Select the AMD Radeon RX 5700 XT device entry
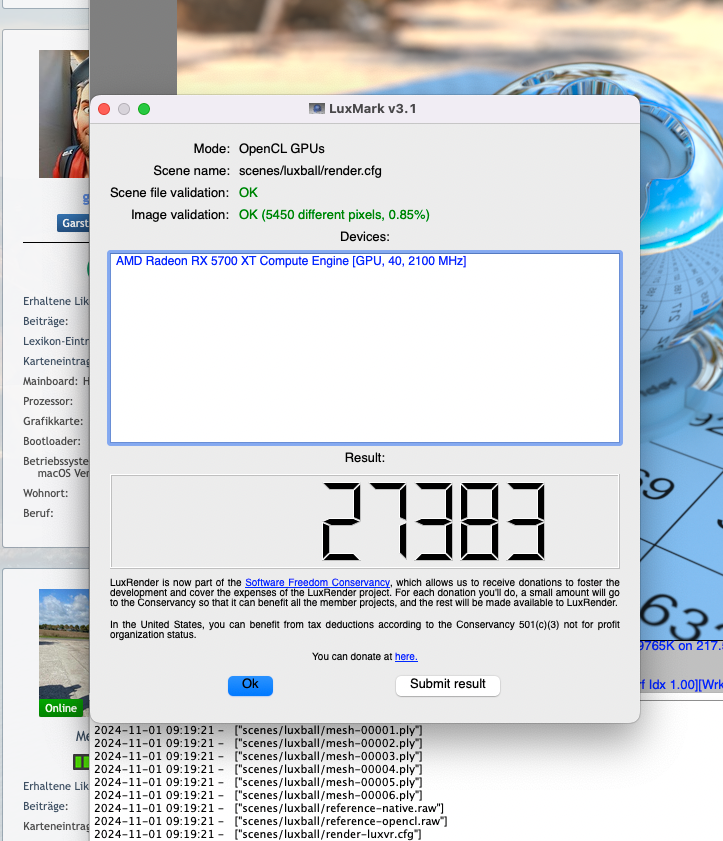The height and width of the screenshot is (841, 723). (291, 261)
